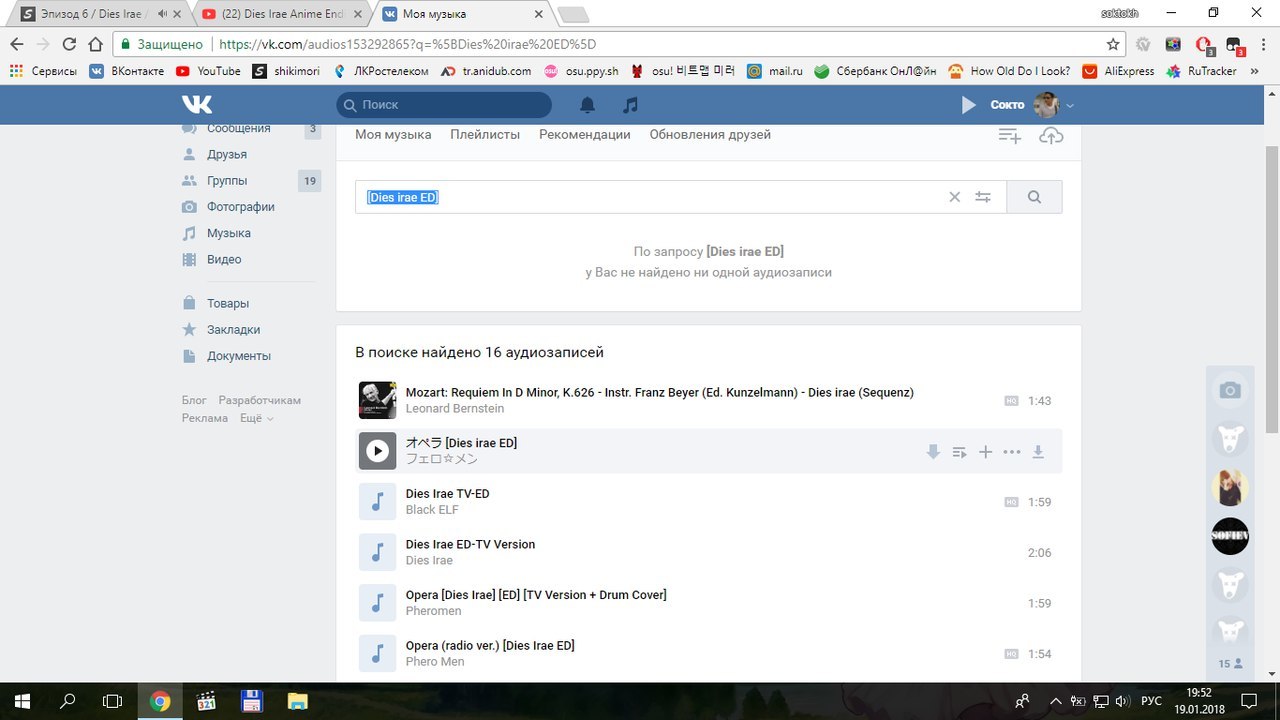Click the upload audio cloud icon

click(1050, 135)
